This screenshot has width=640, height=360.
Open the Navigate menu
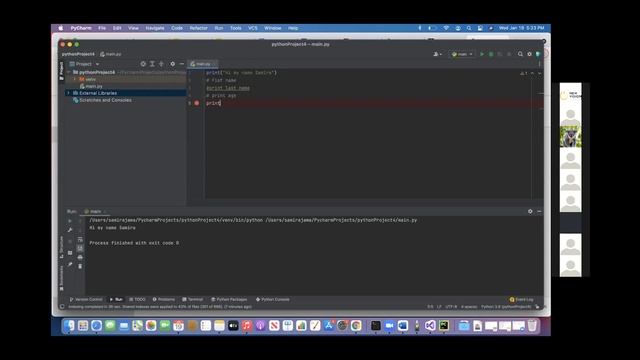tap(155, 28)
